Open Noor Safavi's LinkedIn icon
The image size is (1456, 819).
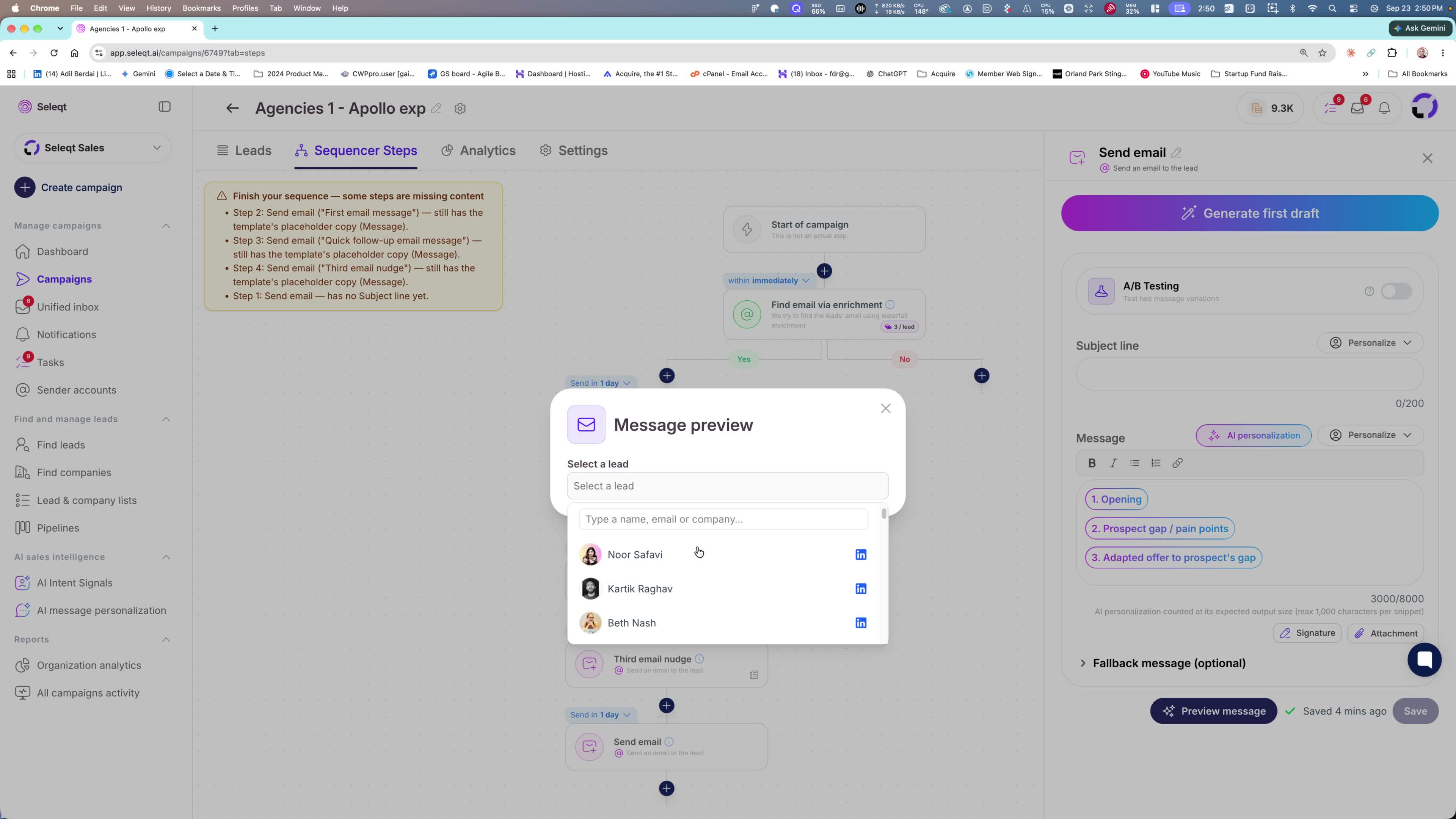861,554
